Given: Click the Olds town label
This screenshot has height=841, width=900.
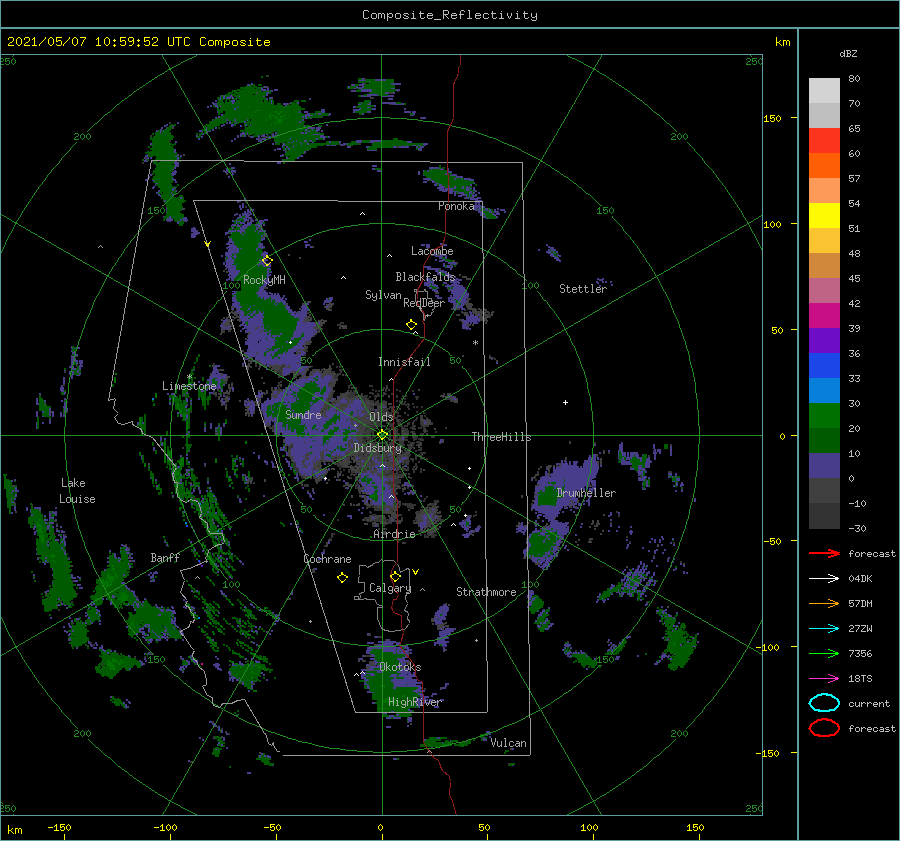Looking at the screenshot, I should point(381,417).
